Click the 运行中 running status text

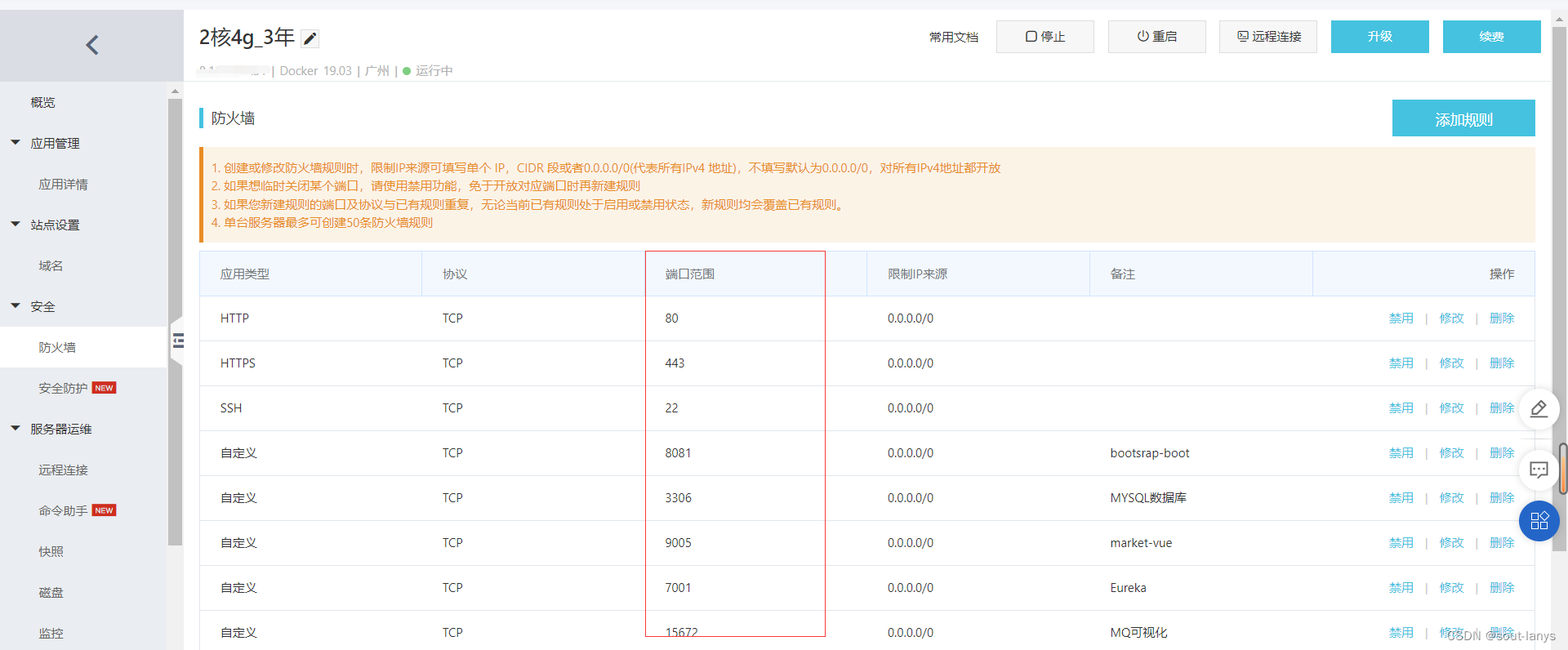click(x=434, y=71)
